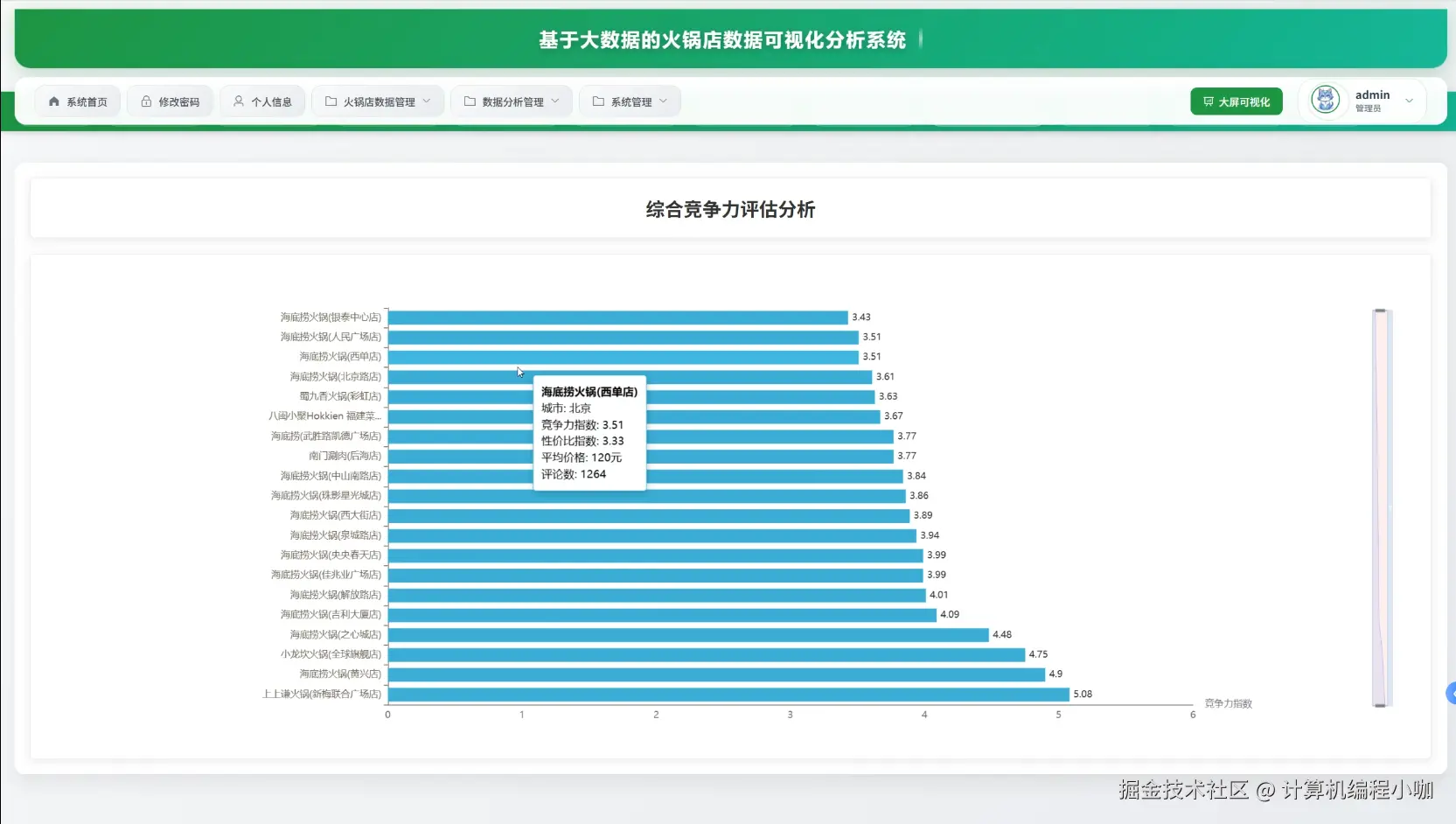Screen dimensions: 1456x824
Task: Click the label 海底捞火锅(西大街店)
Action: [x=336, y=515]
